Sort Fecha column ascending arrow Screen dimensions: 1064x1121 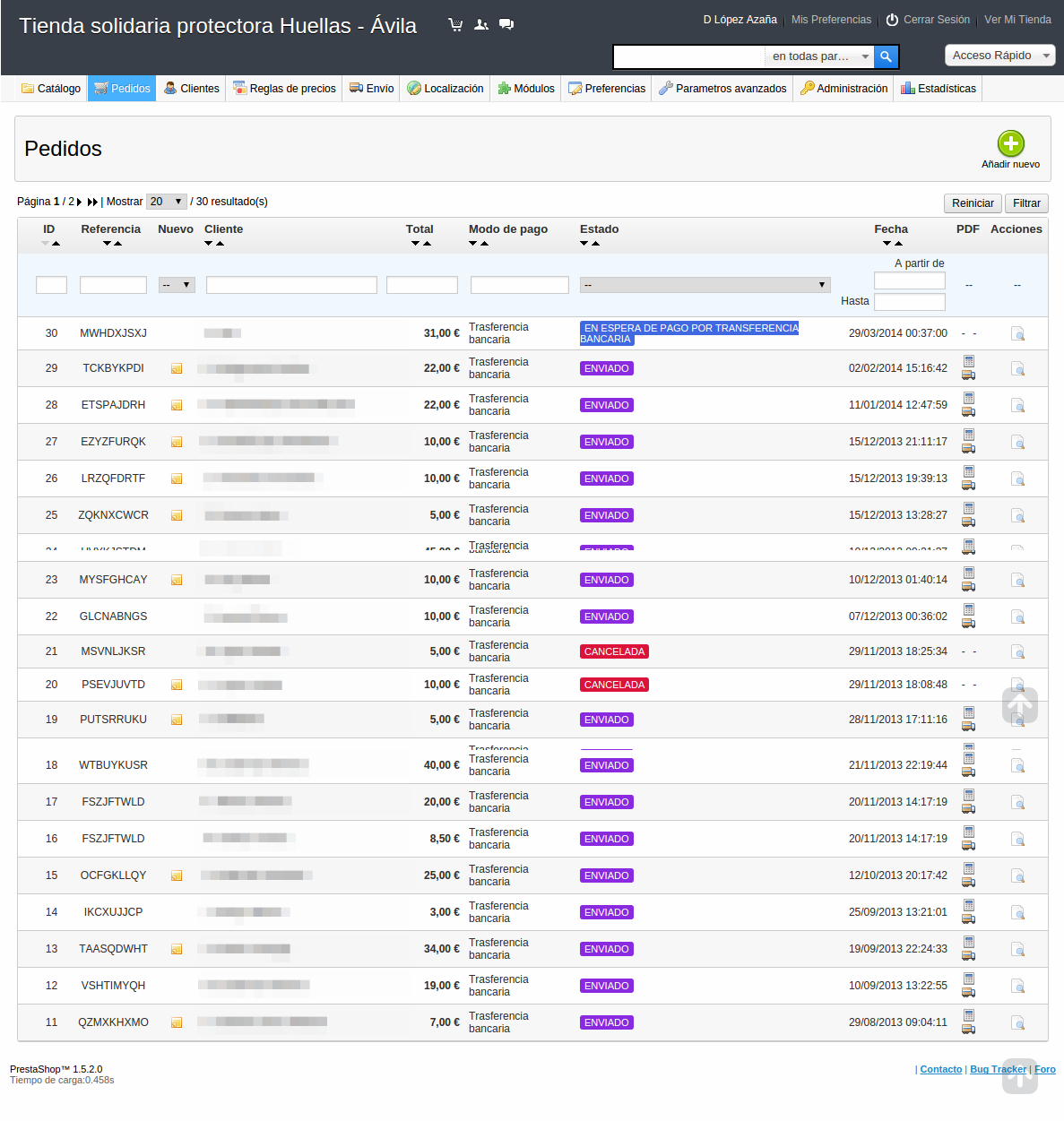[x=898, y=244]
